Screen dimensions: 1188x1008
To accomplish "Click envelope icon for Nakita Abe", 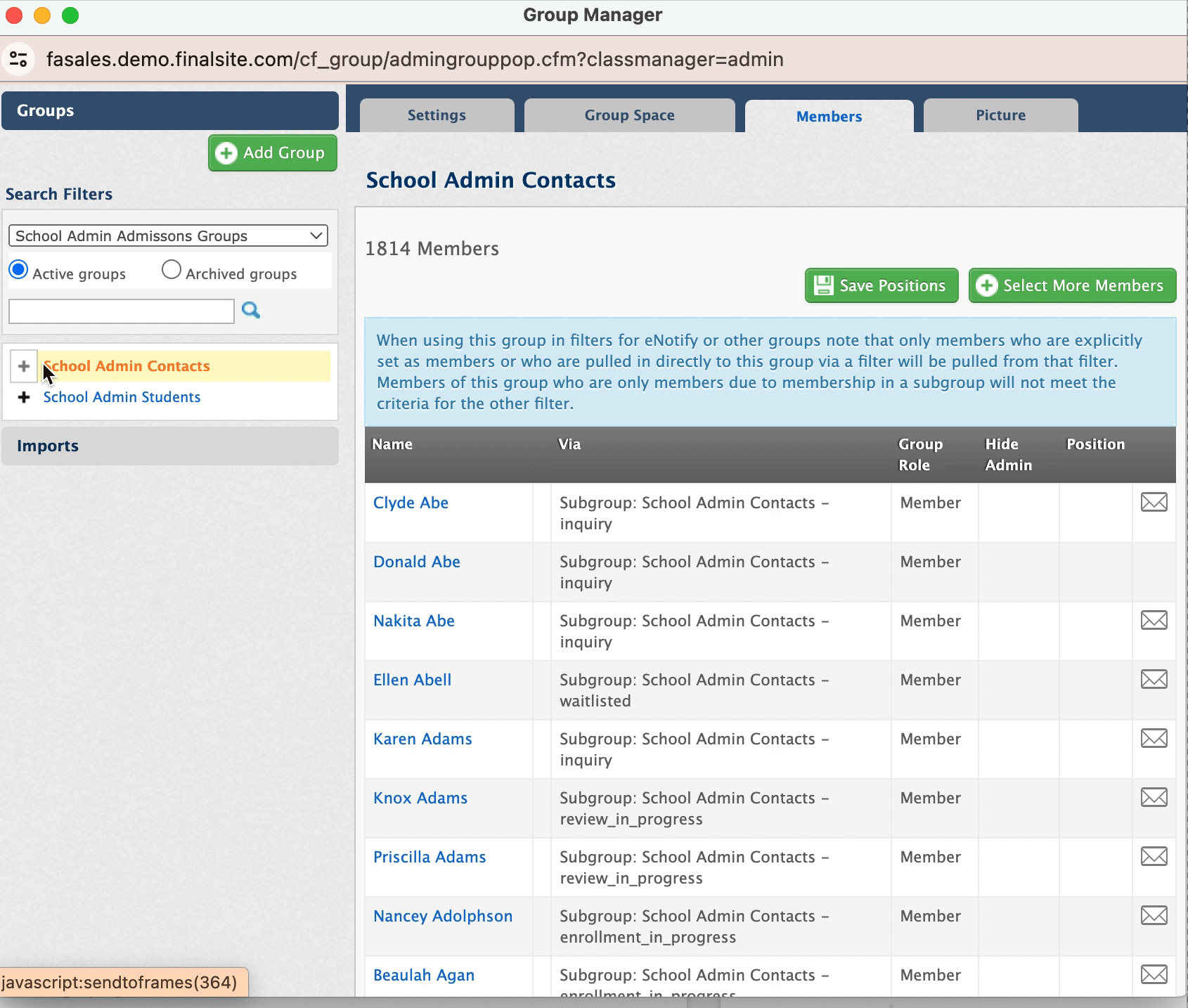I will pos(1154,620).
